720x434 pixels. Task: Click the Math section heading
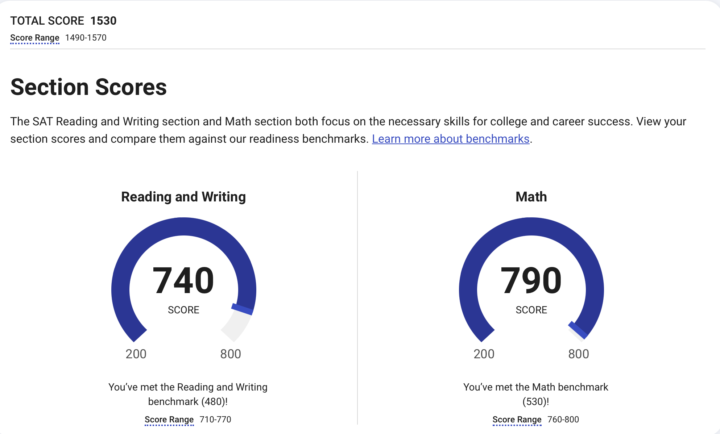coord(531,197)
